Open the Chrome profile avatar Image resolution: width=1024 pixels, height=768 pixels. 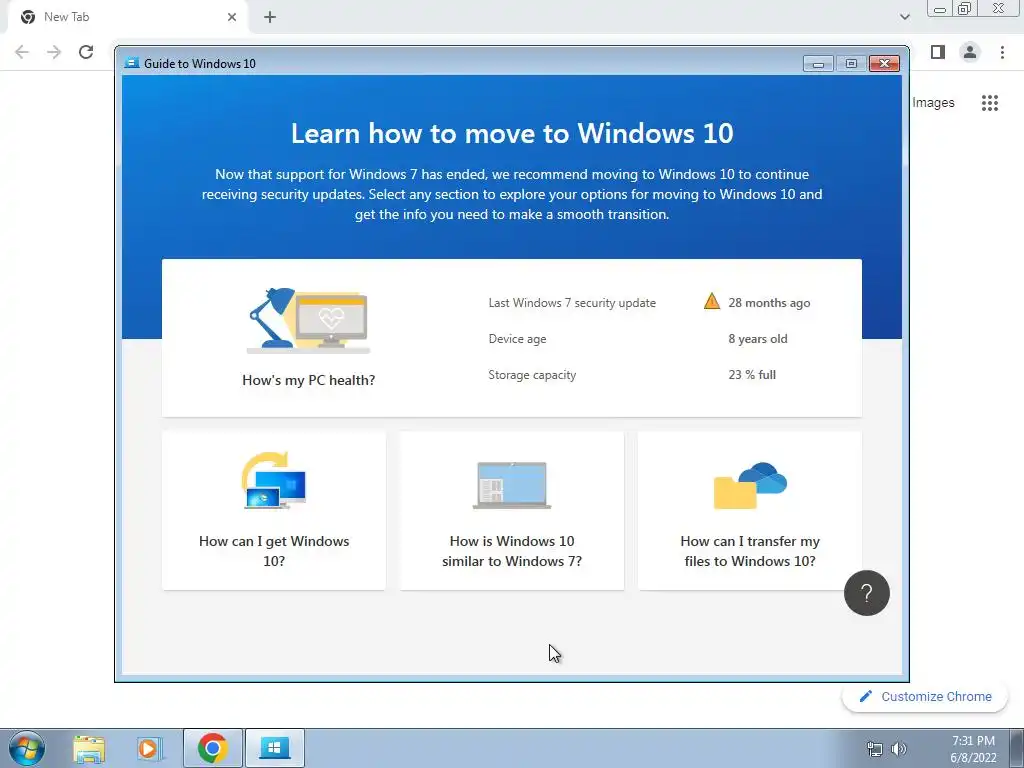(970, 52)
